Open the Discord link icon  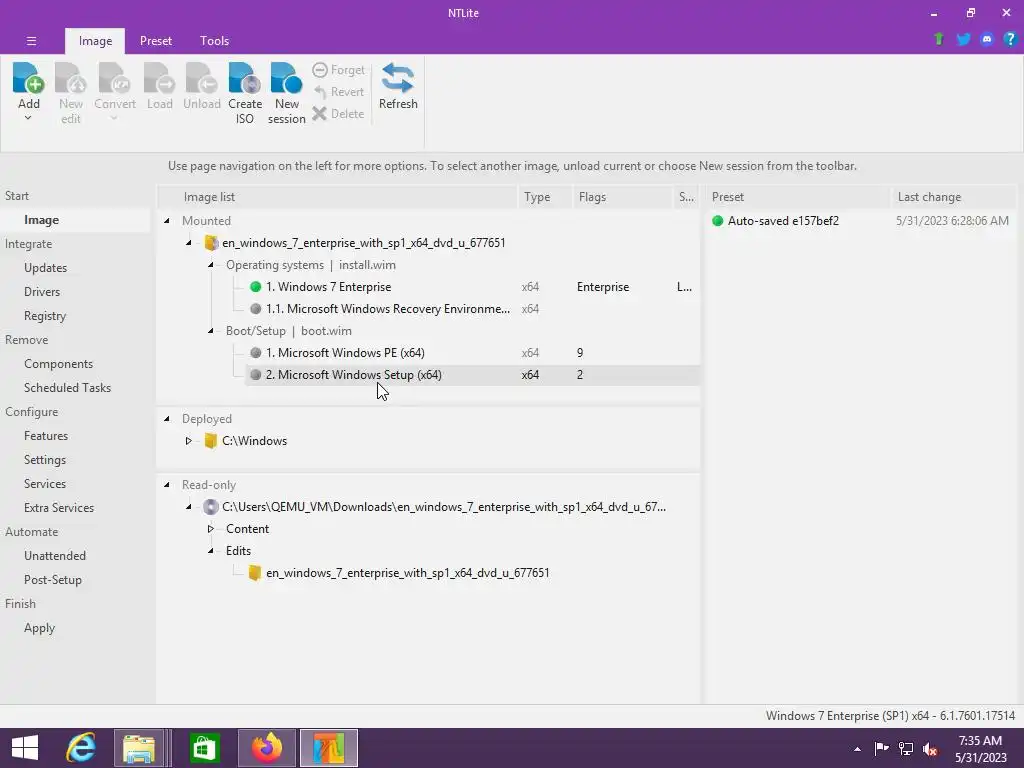pyautogui.click(x=987, y=39)
